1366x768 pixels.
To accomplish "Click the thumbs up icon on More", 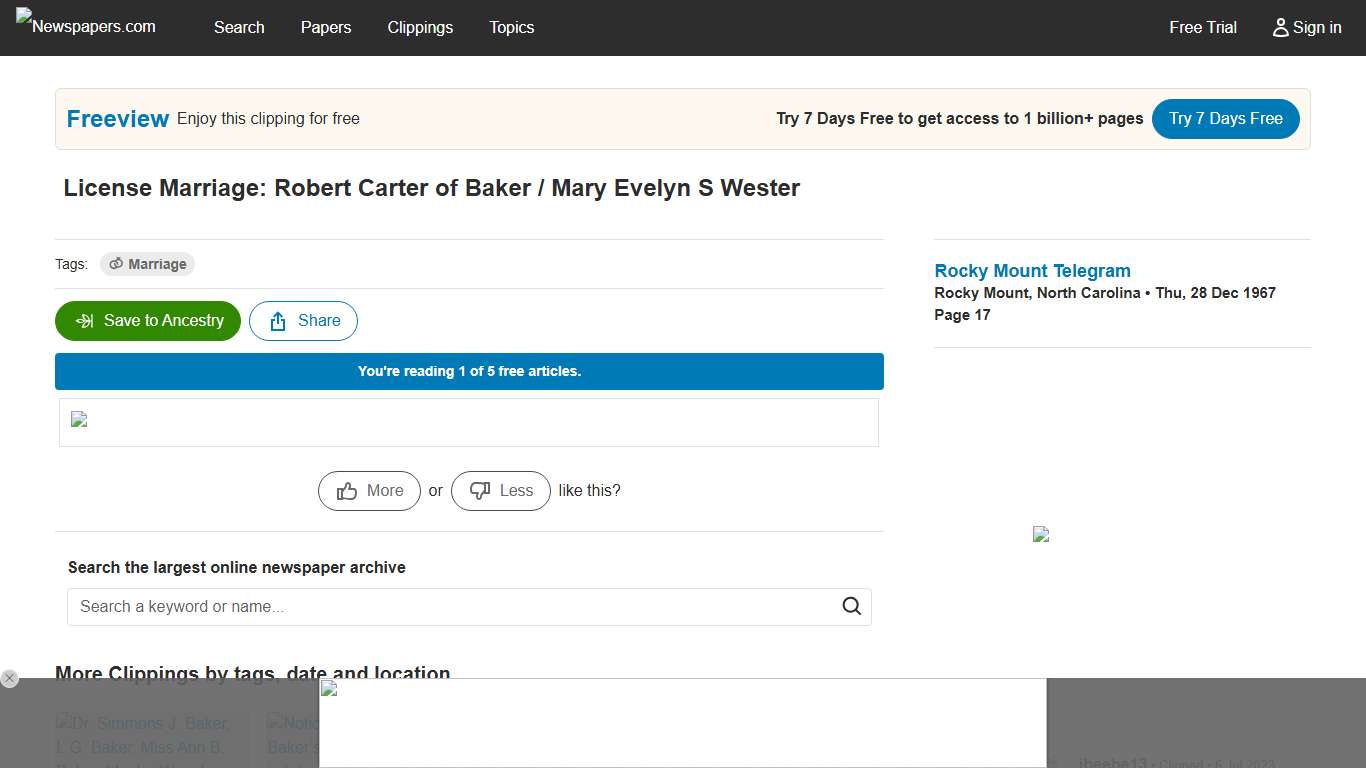I will coord(347,490).
